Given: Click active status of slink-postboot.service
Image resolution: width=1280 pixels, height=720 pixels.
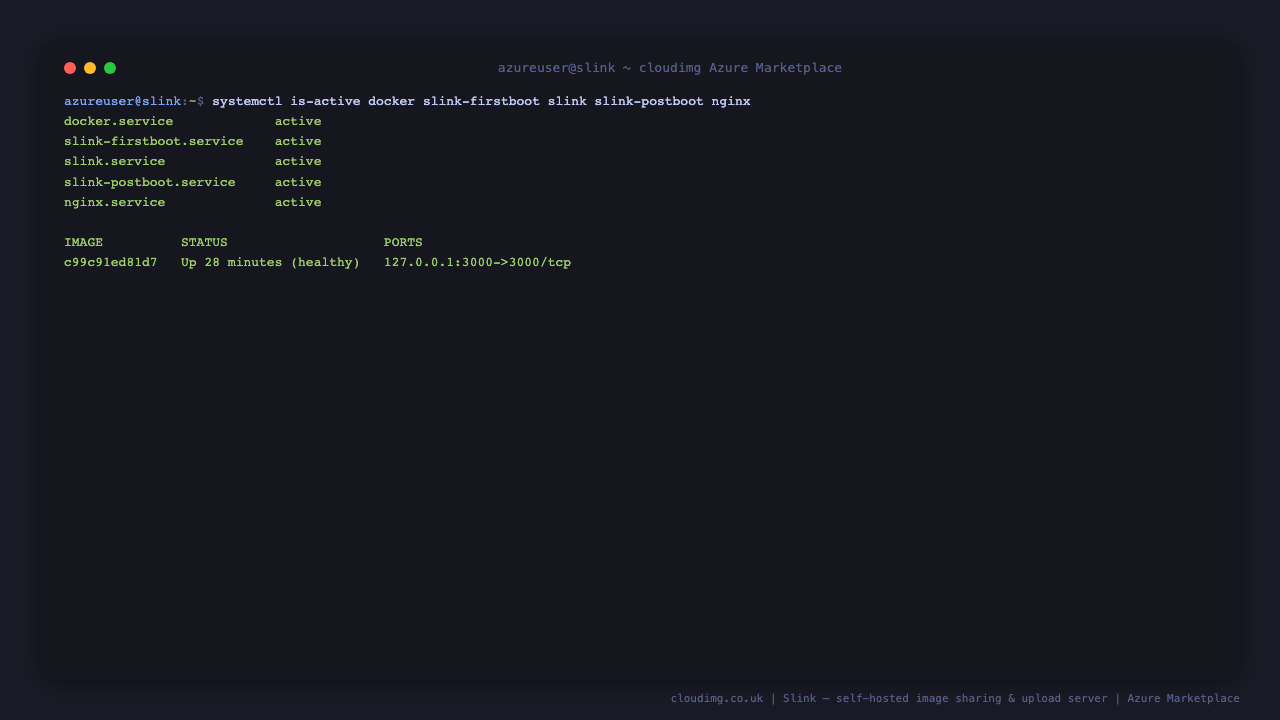Looking at the screenshot, I should click(x=298, y=182).
